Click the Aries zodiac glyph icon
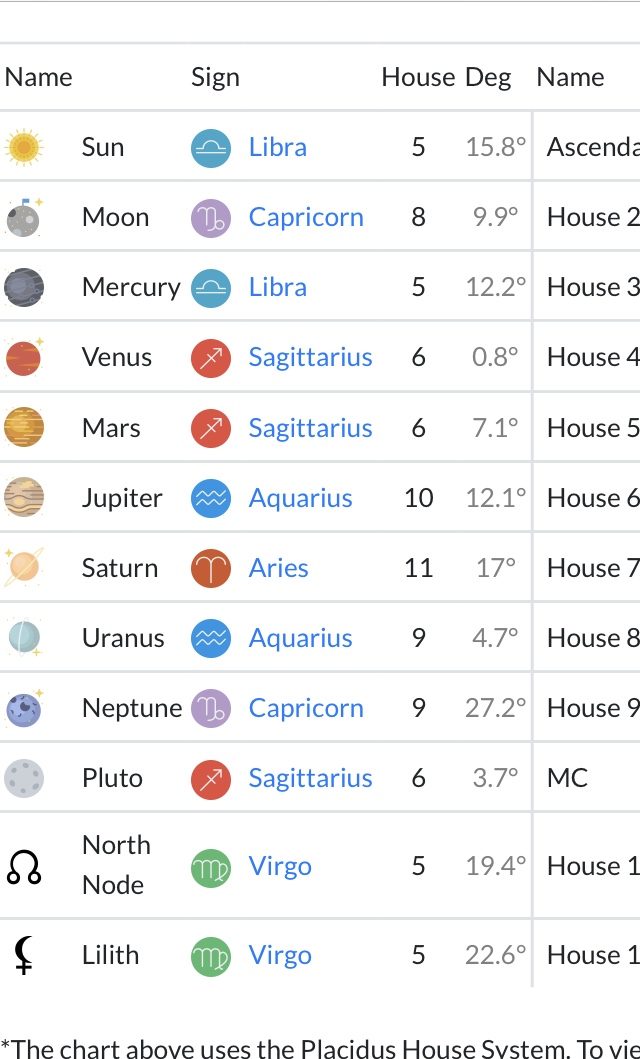The height and width of the screenshot is (1059, 640). tap(211, 568)
